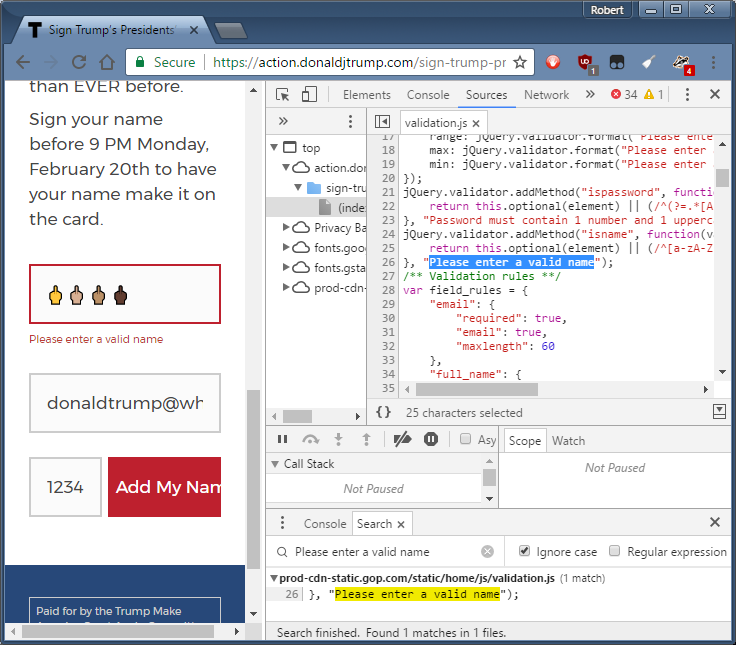Show more DevTools tabs
Image resolution: width=736 pixels, height=645 pixels.
tap(590, 94)
